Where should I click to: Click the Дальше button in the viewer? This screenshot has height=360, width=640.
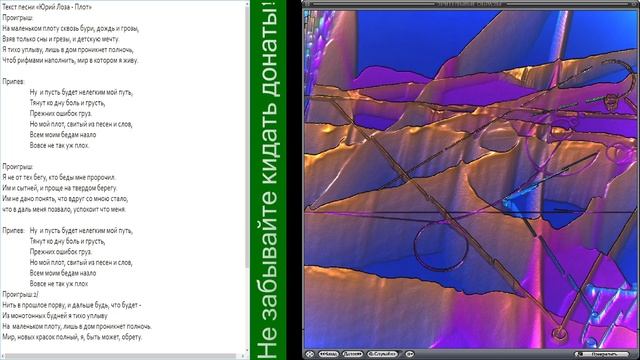(x=353, y=354)
